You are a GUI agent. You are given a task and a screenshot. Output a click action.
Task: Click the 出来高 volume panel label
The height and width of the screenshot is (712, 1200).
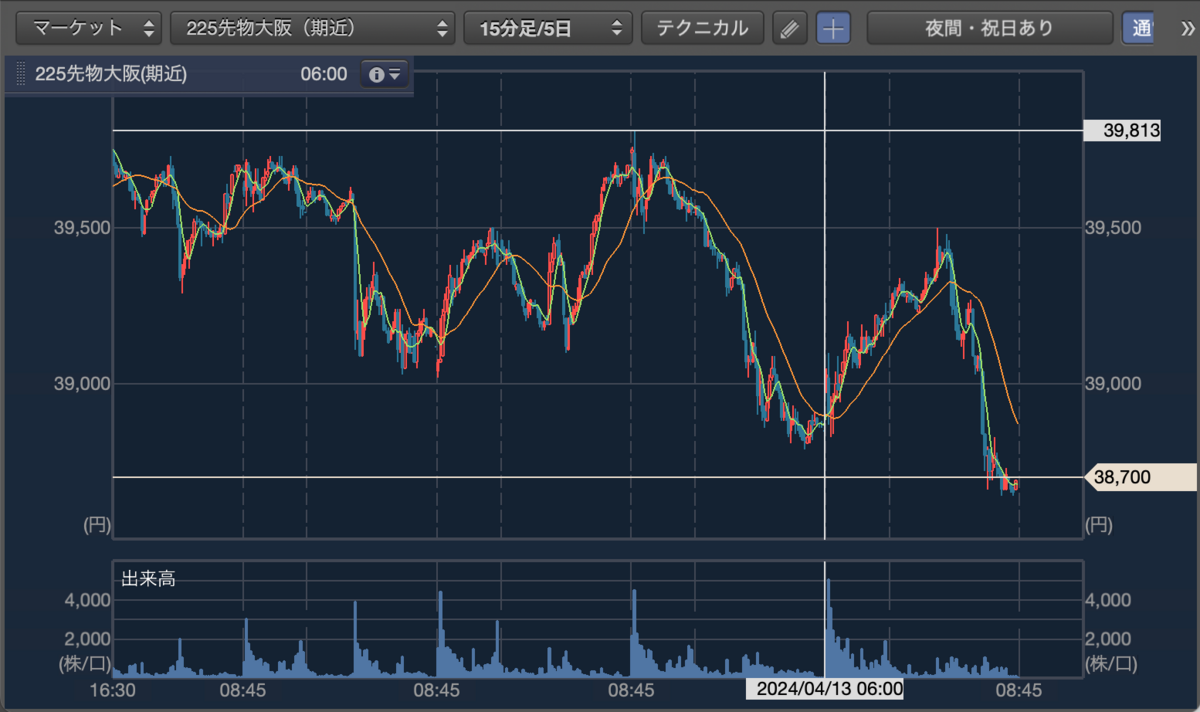pyautogui.click(x=148, y=578)
